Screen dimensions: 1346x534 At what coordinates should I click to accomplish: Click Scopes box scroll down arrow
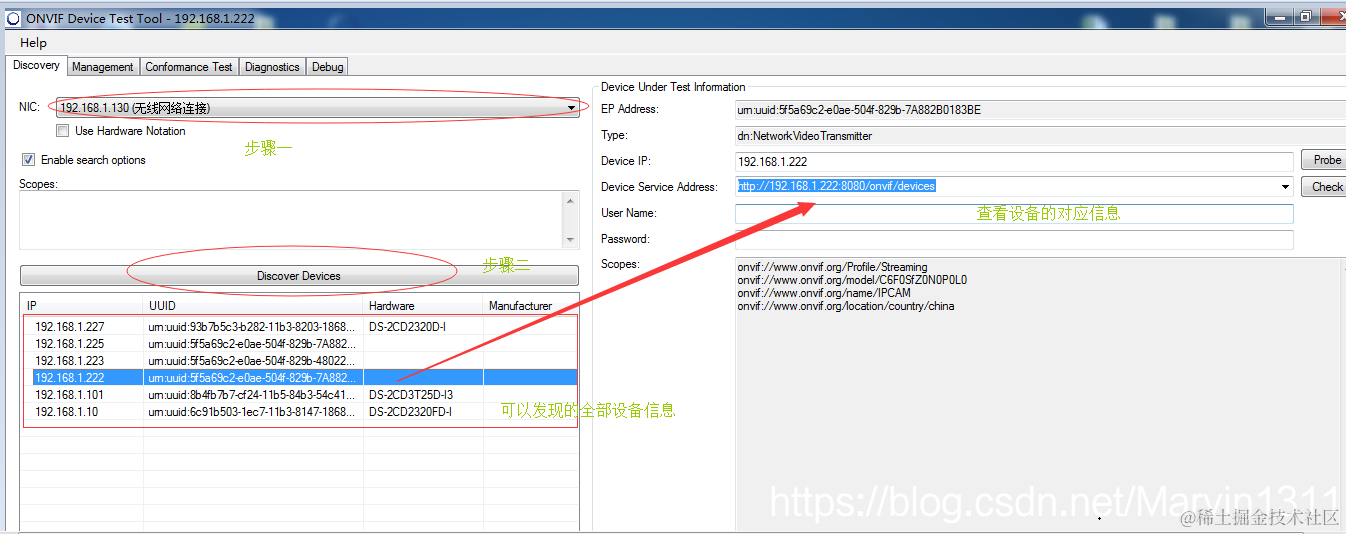(571, 240)
